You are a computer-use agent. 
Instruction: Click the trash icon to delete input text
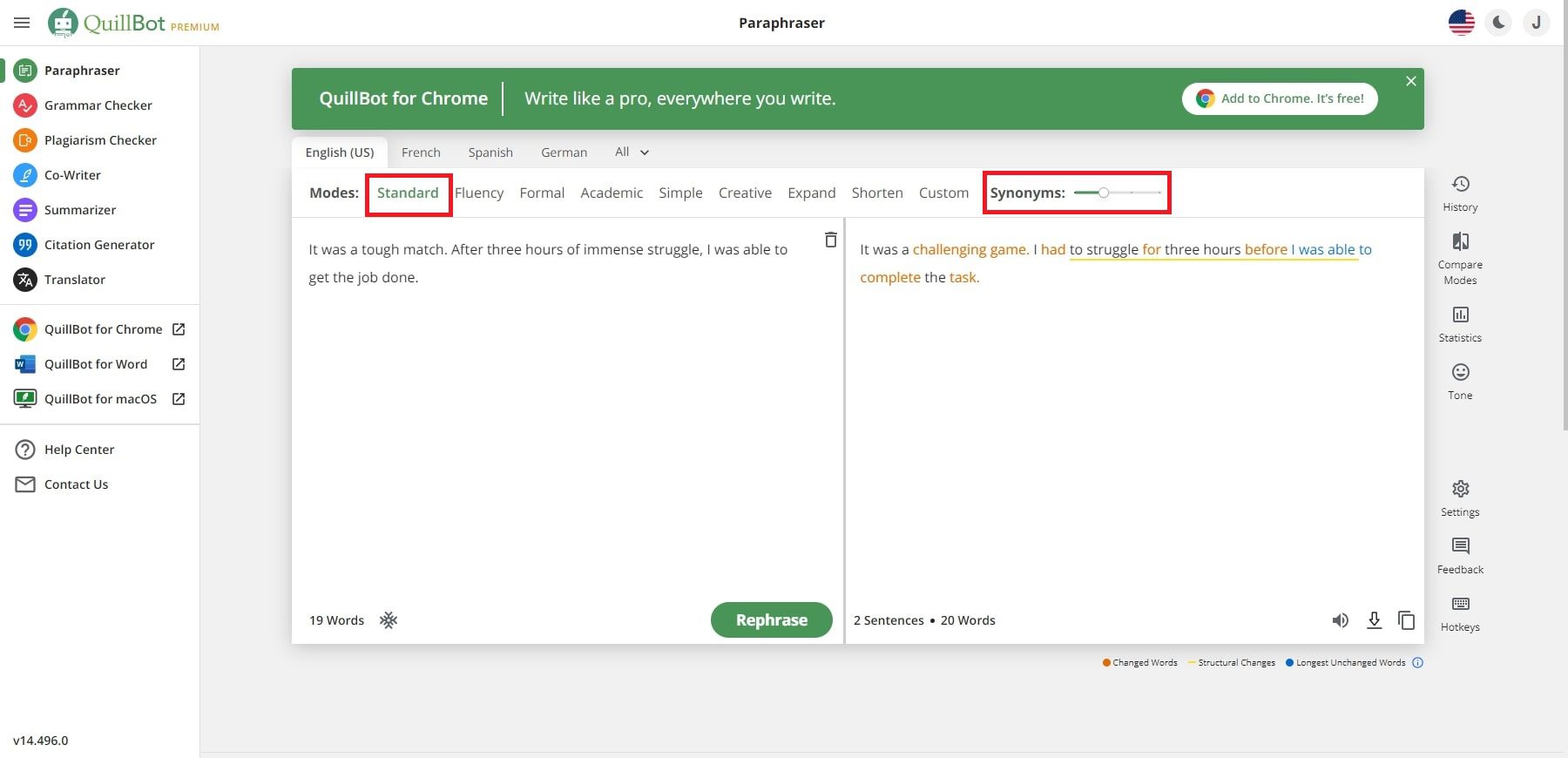click(x=830, y=240)
